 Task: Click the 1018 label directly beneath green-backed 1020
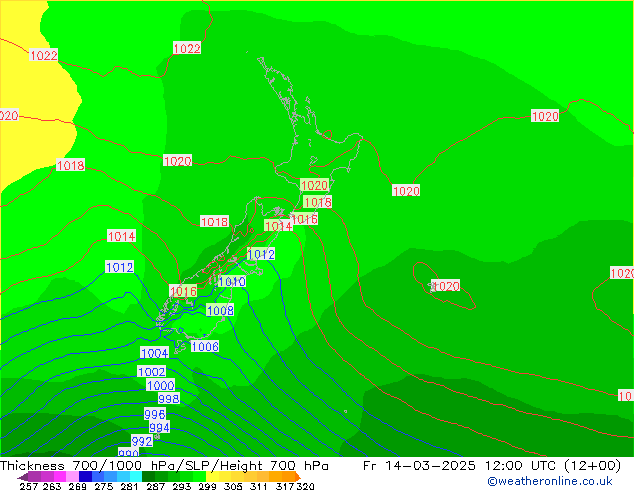pyautogui.click(x=317, y=202)
